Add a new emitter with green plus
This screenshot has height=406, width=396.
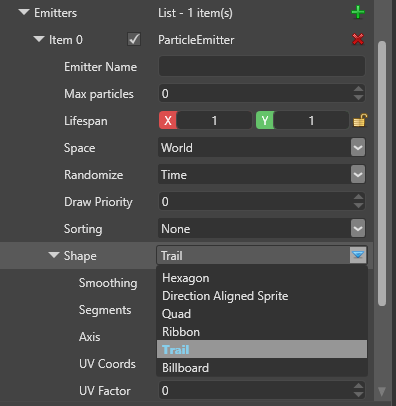tap(358, 13)
